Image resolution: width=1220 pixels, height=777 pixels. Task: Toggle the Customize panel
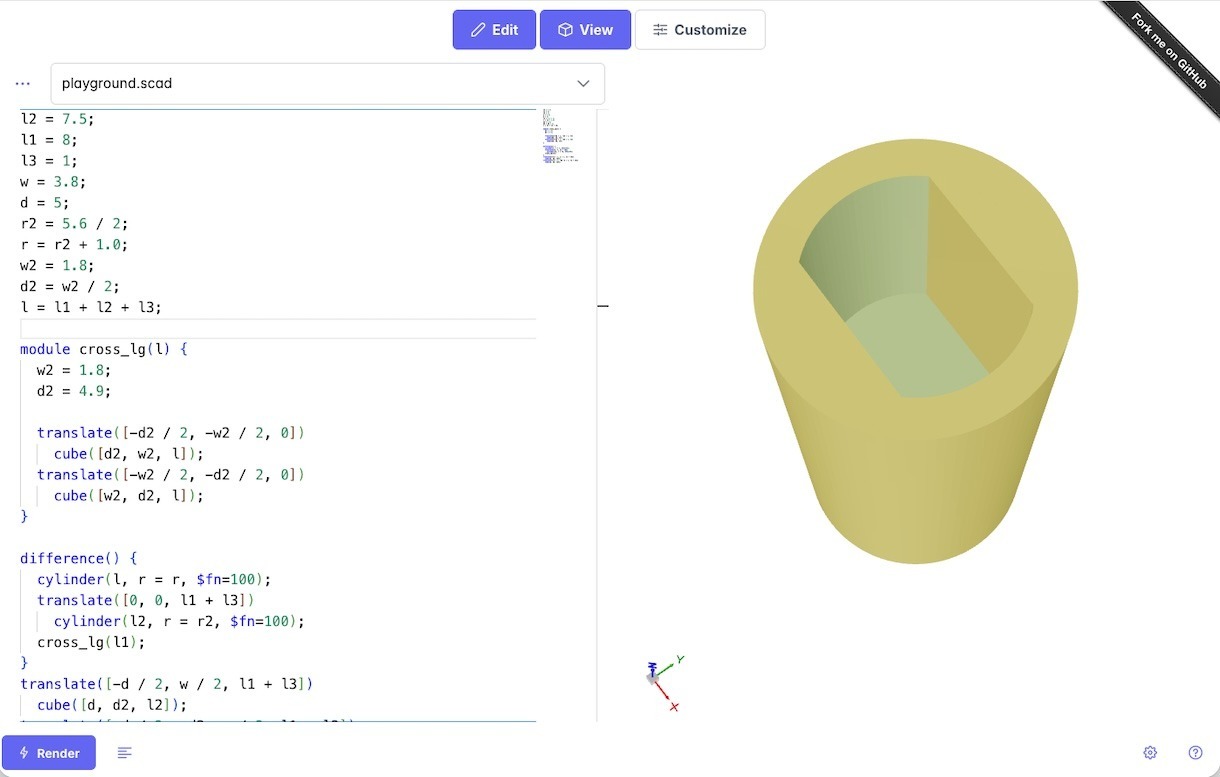click(700, 30)
